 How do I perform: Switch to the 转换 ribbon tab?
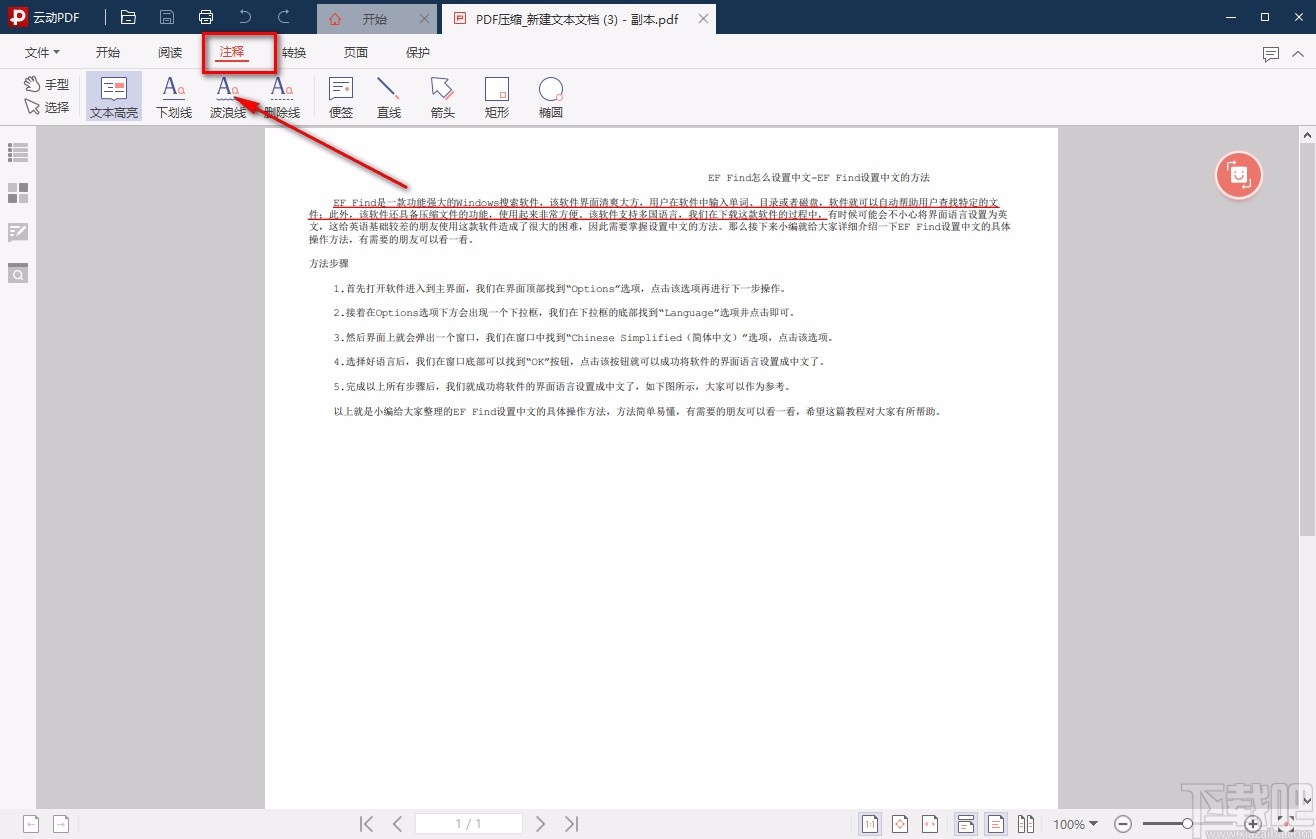coord(294,52)
